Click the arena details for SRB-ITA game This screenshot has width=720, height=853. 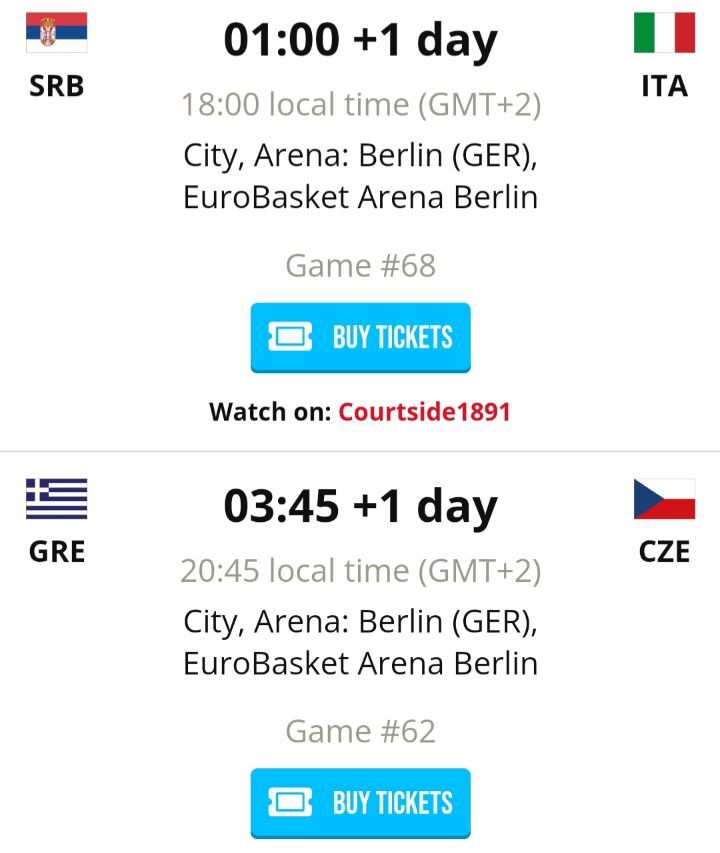point(360,176)
